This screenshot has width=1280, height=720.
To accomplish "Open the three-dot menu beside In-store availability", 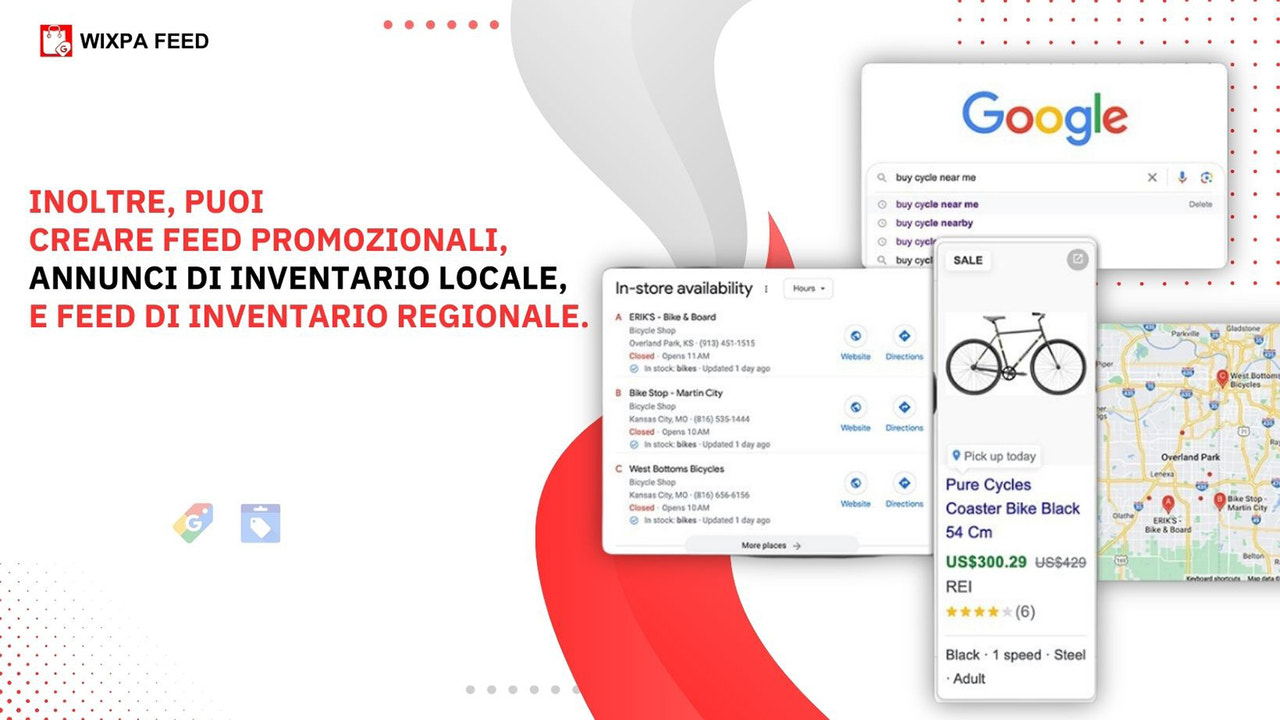I will click(x=766, y=289).
